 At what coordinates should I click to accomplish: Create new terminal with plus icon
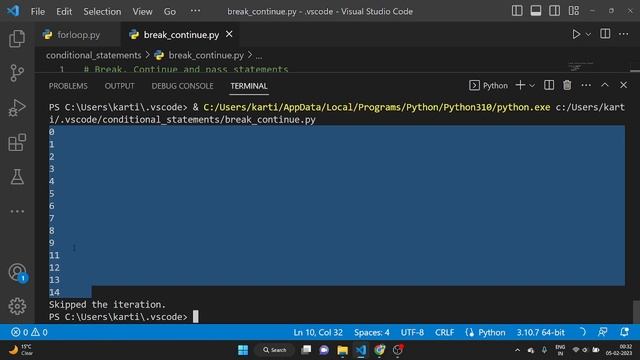(x=520, y=85)
